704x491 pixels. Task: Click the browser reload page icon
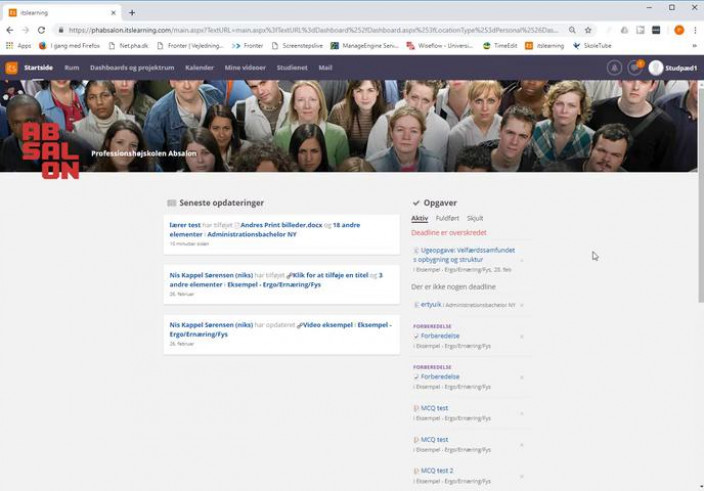point(40,30)
